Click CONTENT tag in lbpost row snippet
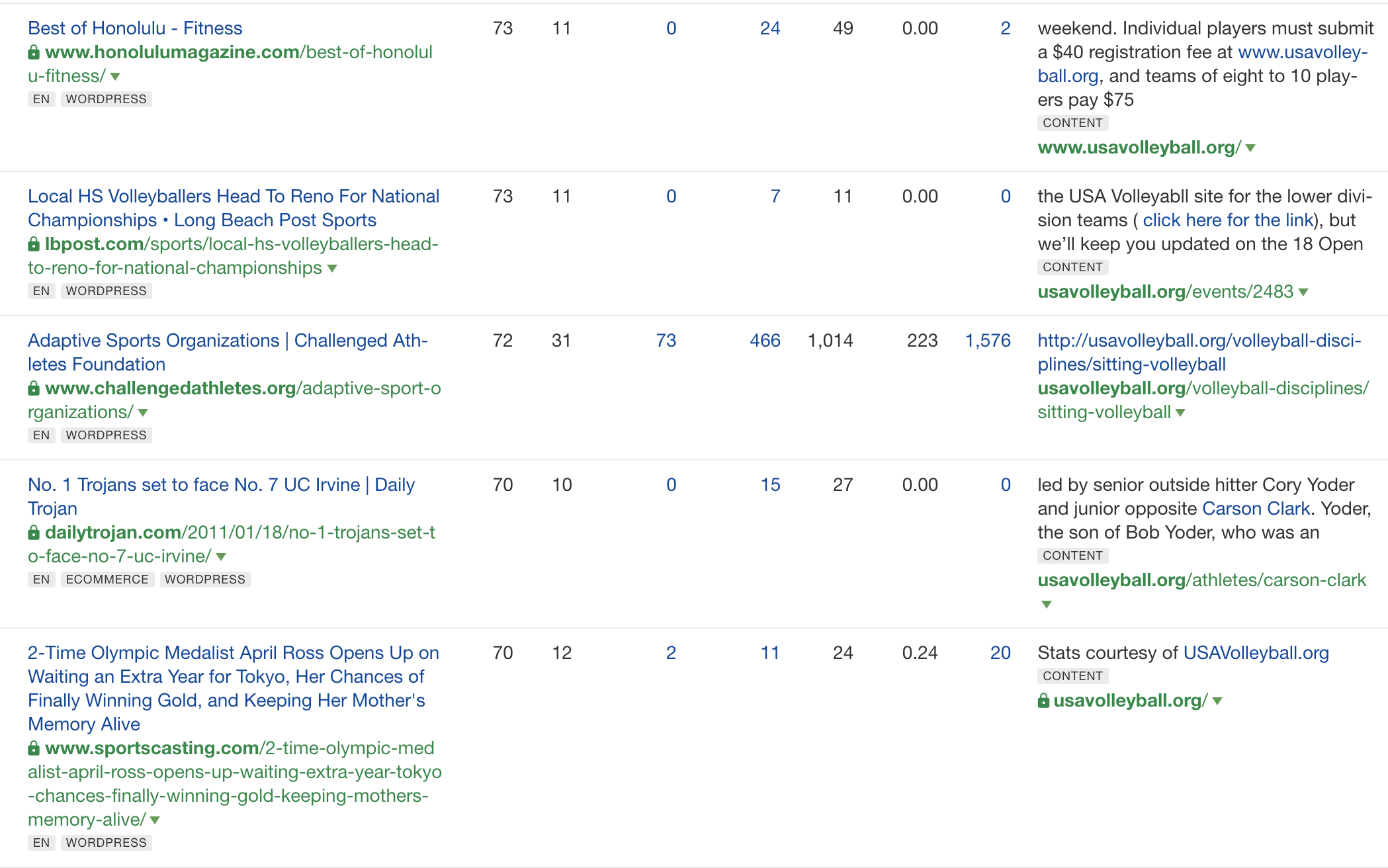The image size is (1388, 868). (x=1073, y=267)
